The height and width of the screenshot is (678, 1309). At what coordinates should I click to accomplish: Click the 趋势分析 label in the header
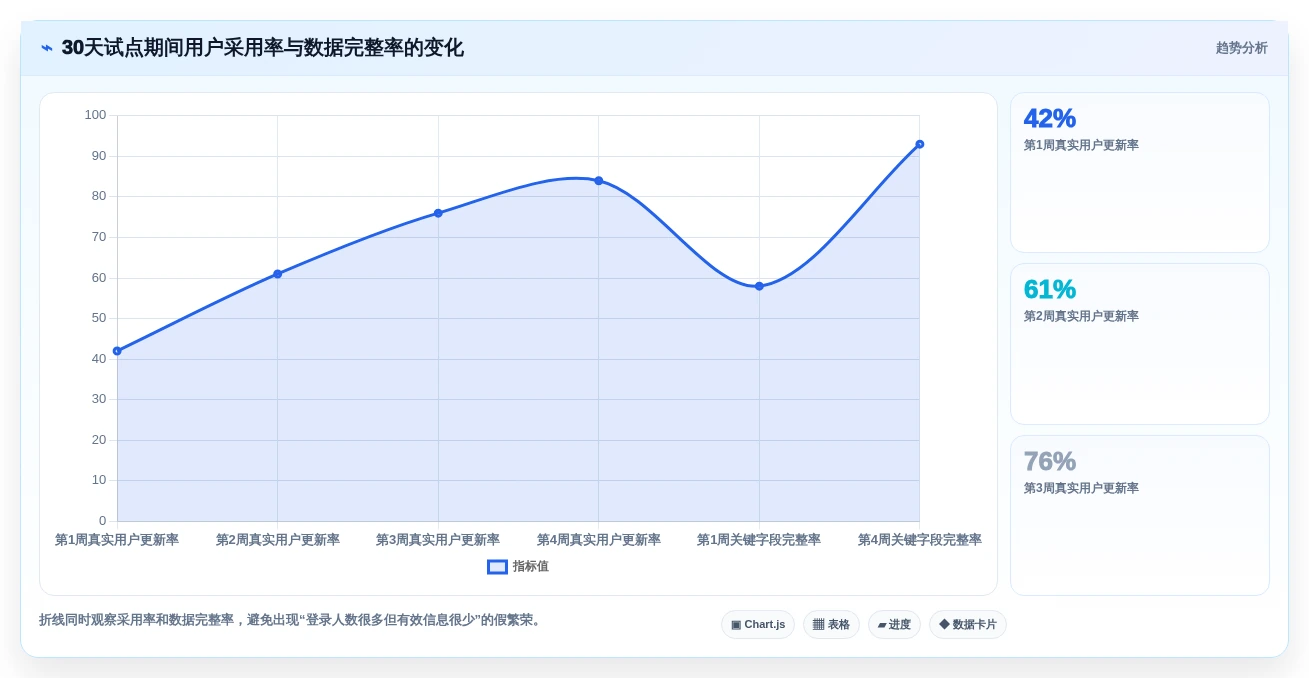pos(1241,48)
